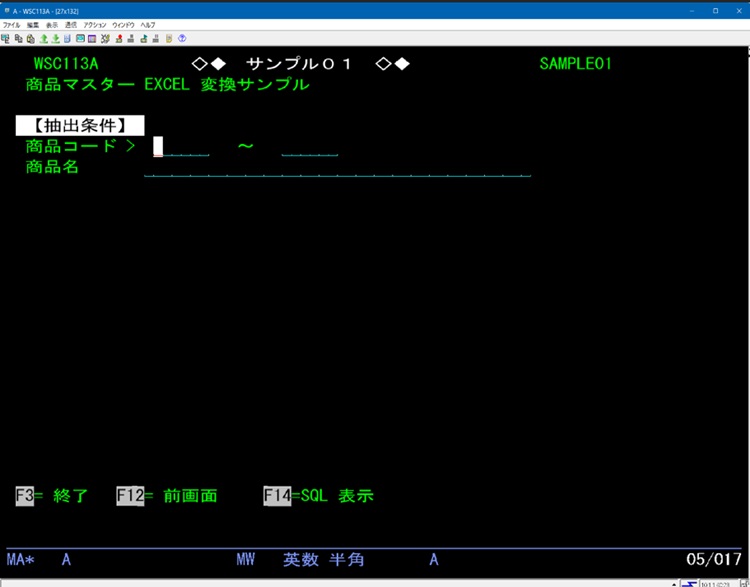750x587 pixels.
Task: Click the blue help question mark icon
Action: pos(182,38)
